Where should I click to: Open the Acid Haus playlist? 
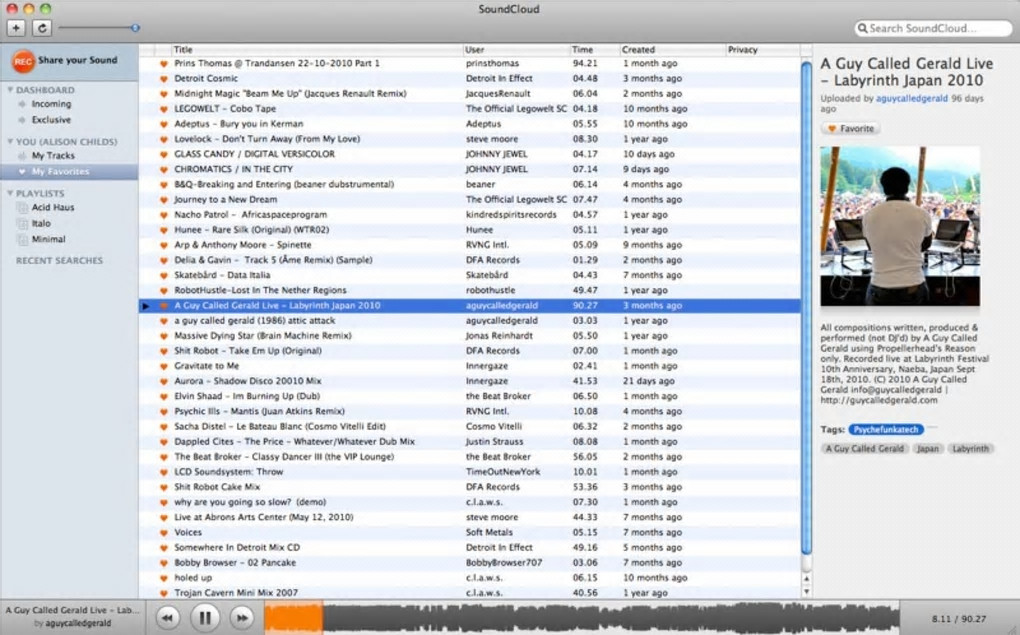click(x=53, y=208)
